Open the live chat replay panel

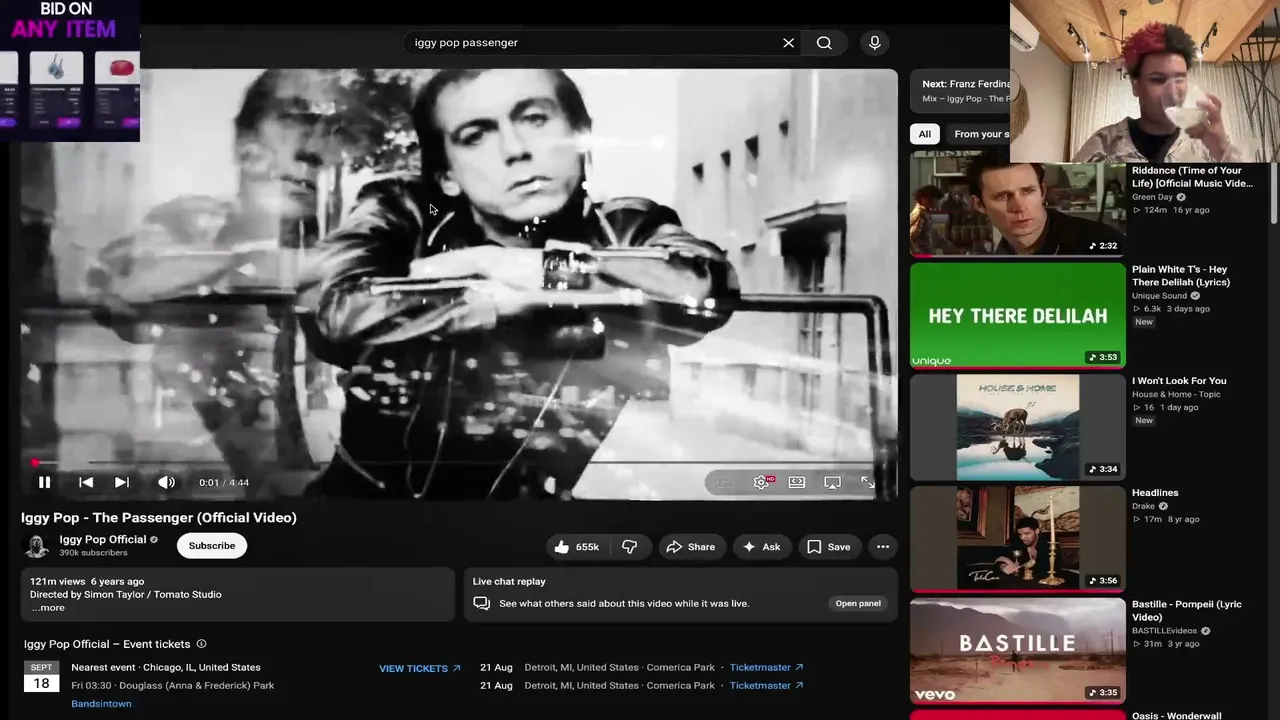click(x=858, y=603)
